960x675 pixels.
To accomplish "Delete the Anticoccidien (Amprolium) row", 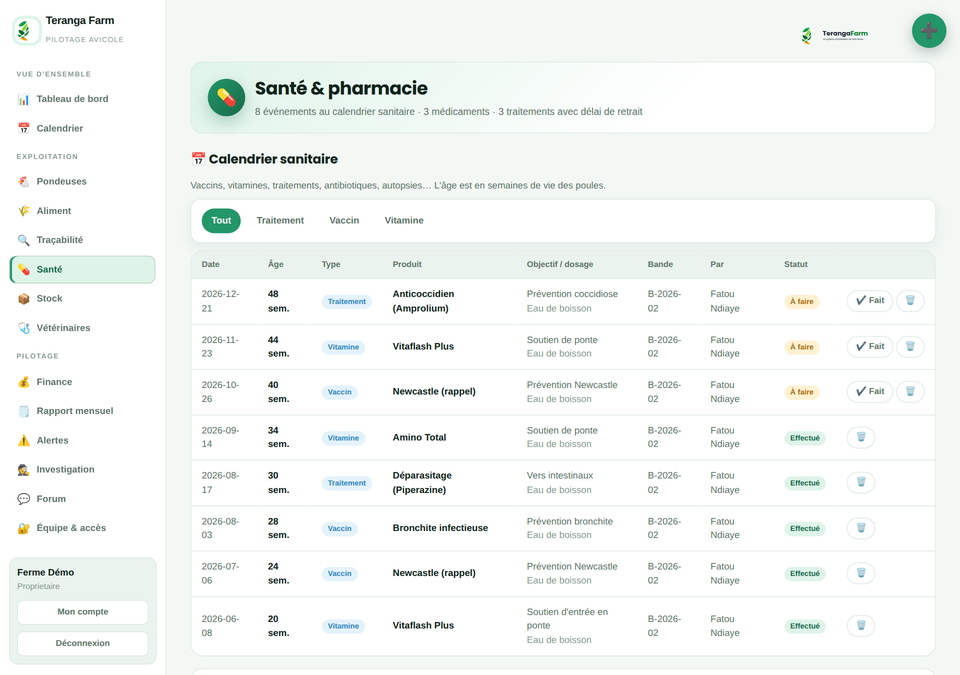I will (910, 301).
